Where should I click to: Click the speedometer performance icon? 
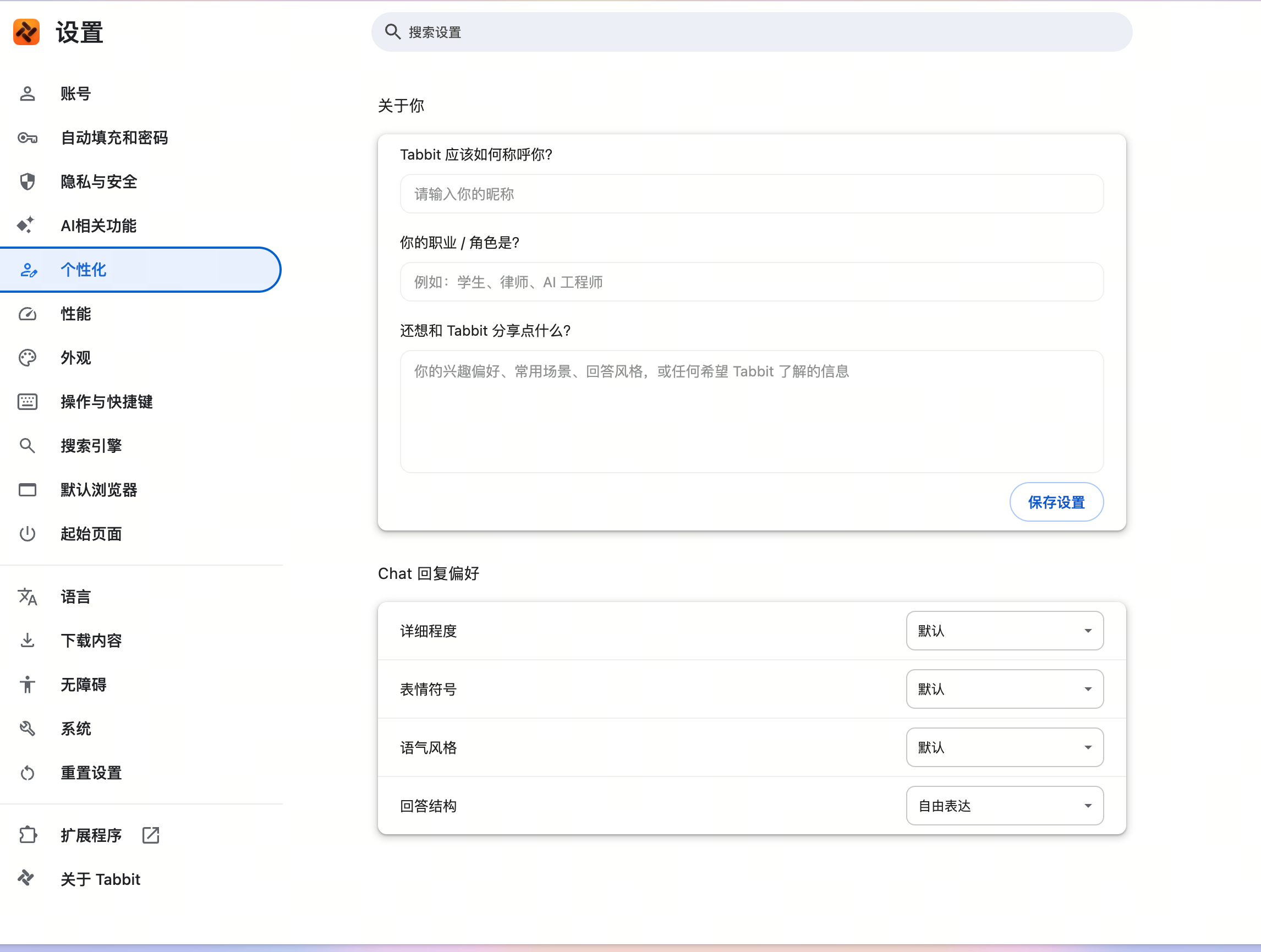pyautogui.click(x=28, y=314)
